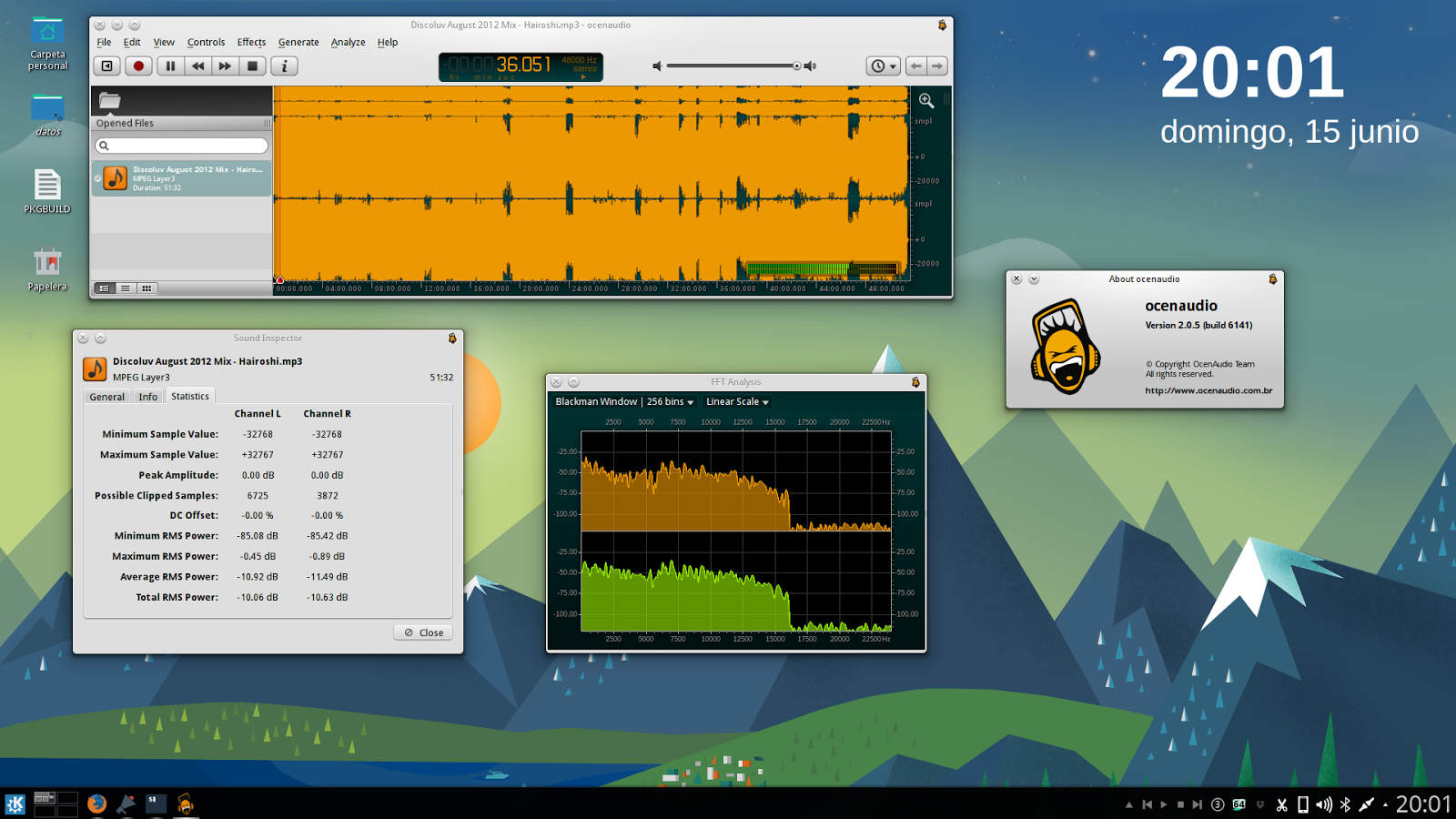Switch file list to detailed view
This screenshot has height=819, width=1456.
pos(104,288)
